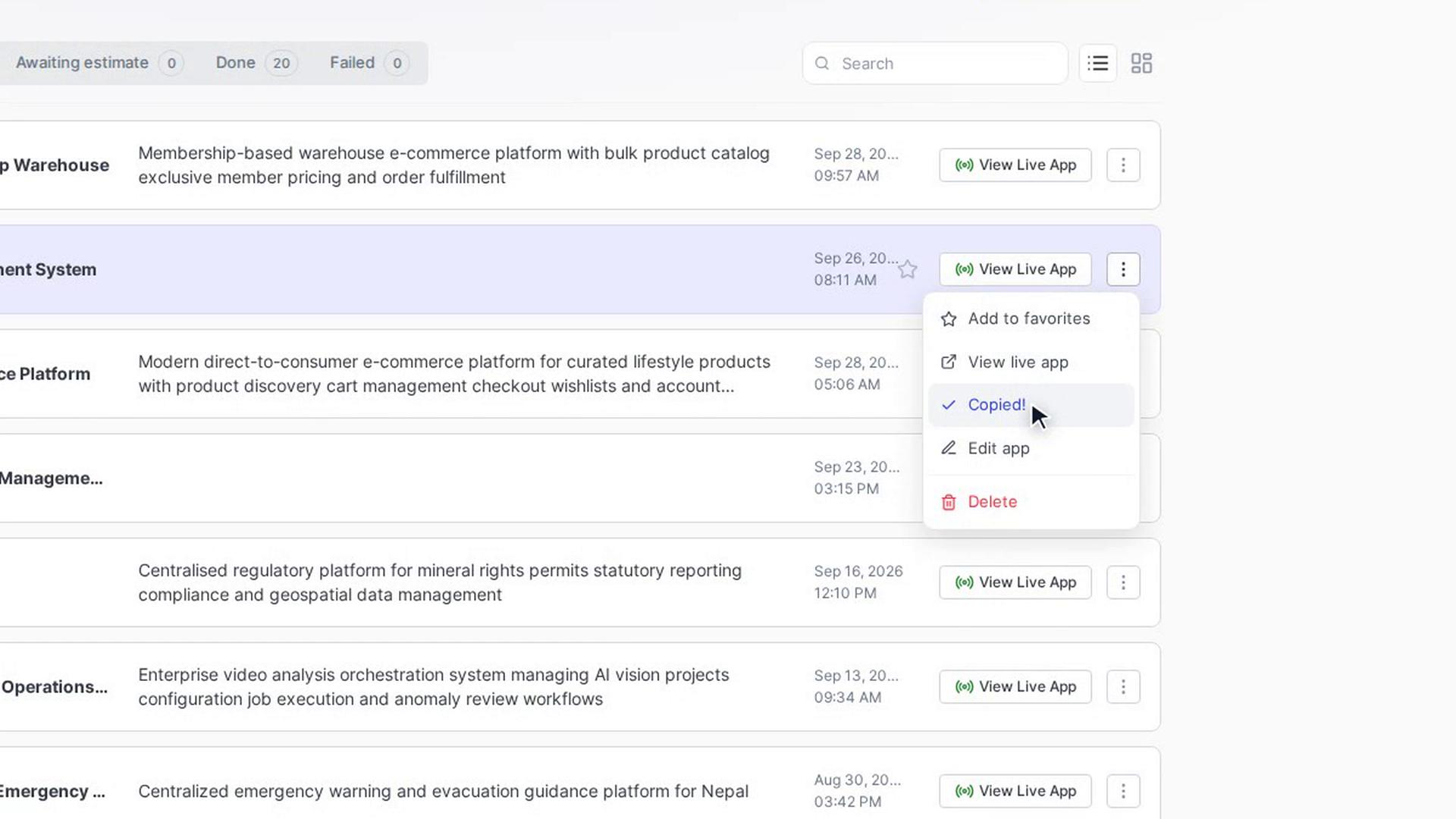Switch to grid view layout
This screenshot has width=1456, height=819.
(x=1141, y=63)
